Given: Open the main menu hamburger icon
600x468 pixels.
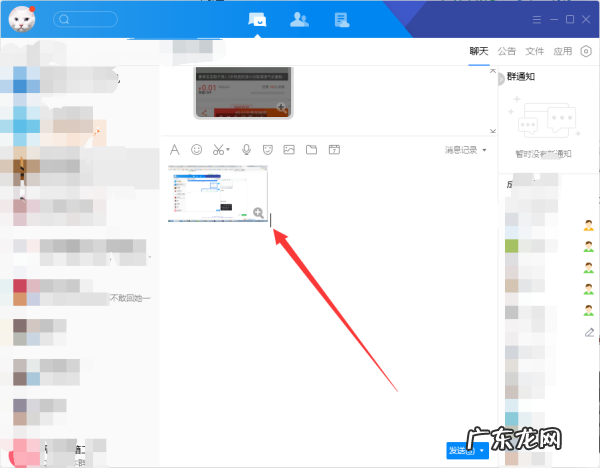Looking at the screenshot, I should (537, 20).
